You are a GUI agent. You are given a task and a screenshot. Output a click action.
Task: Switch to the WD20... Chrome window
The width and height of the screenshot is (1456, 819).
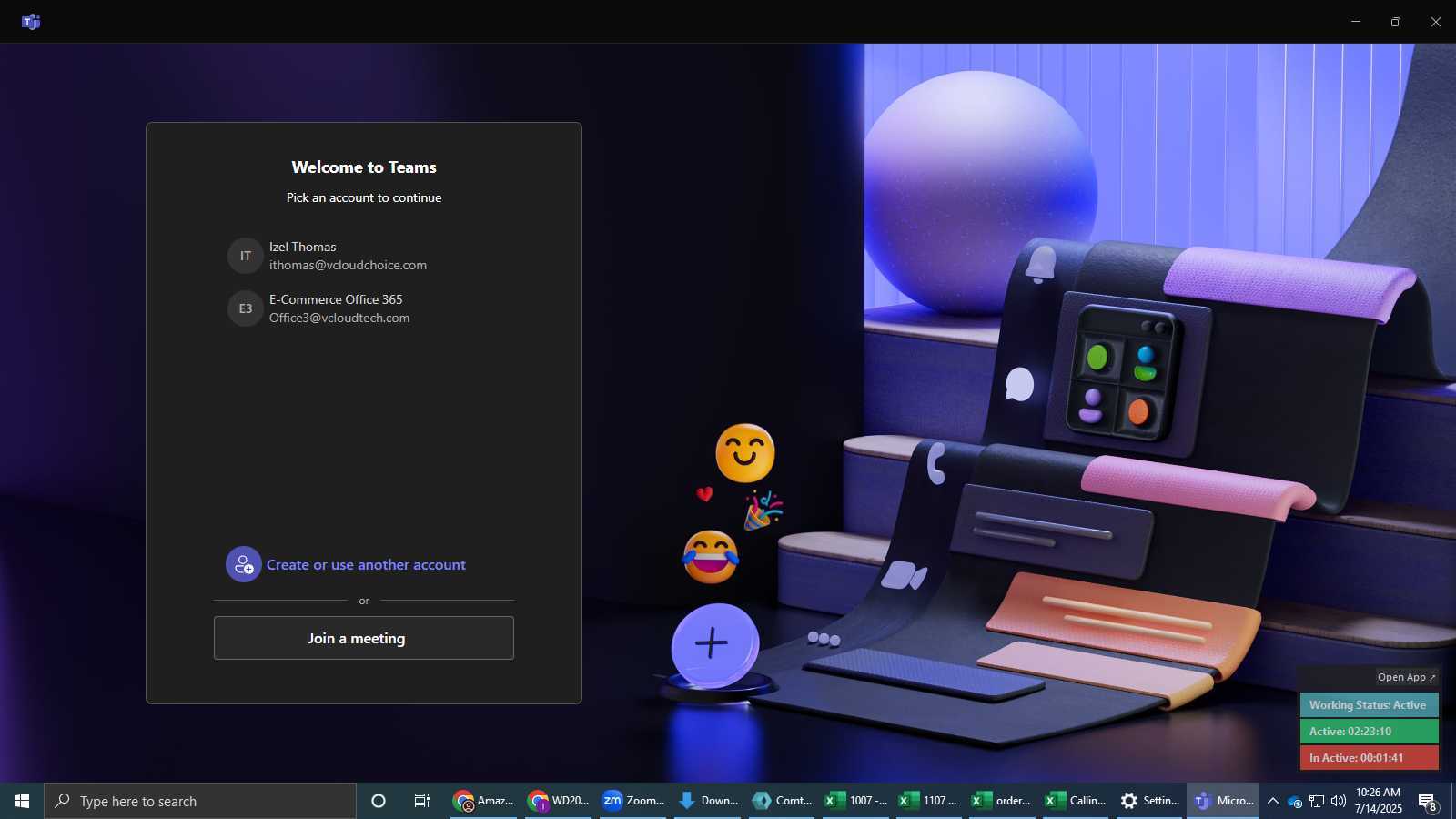tap(558, 801)
